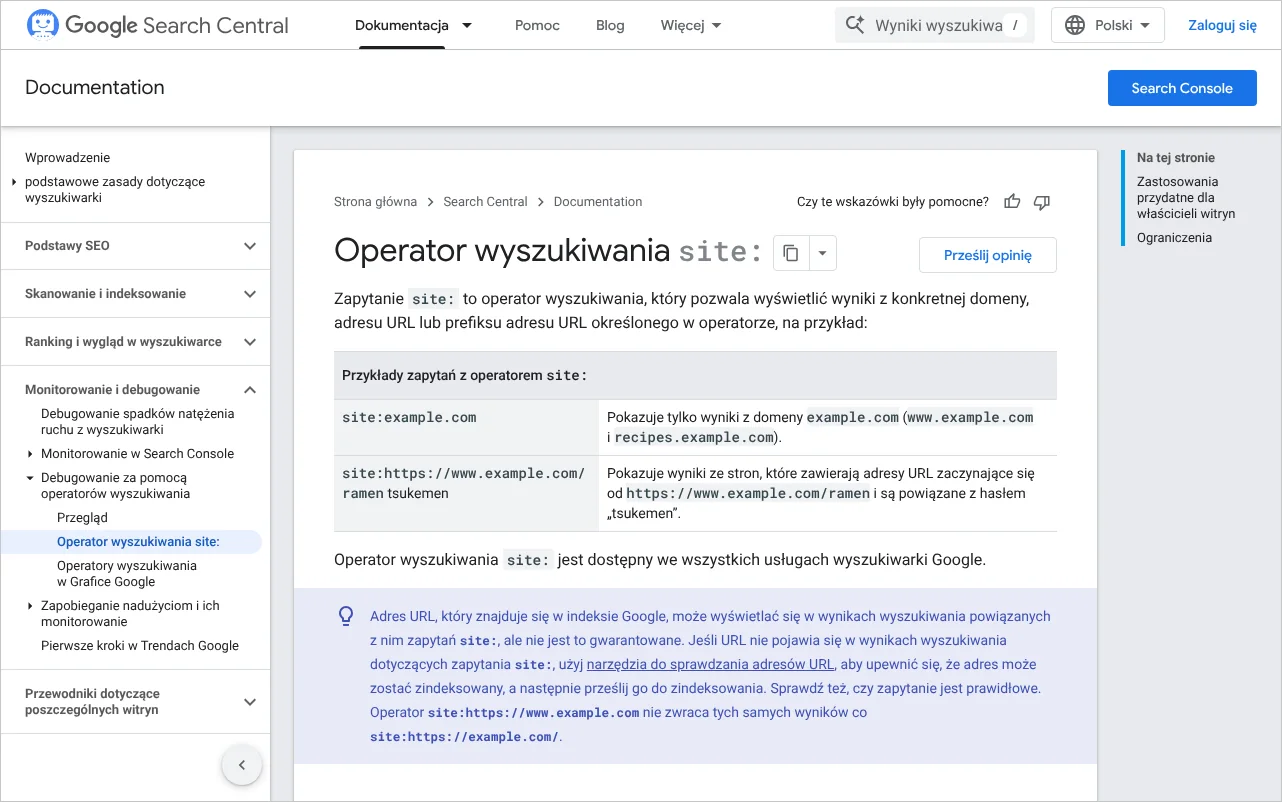The image size is (1282, 802).
Task: Expand podstawowe zasady dotyczące wyszukiwarki
Action: pos(14,182)
